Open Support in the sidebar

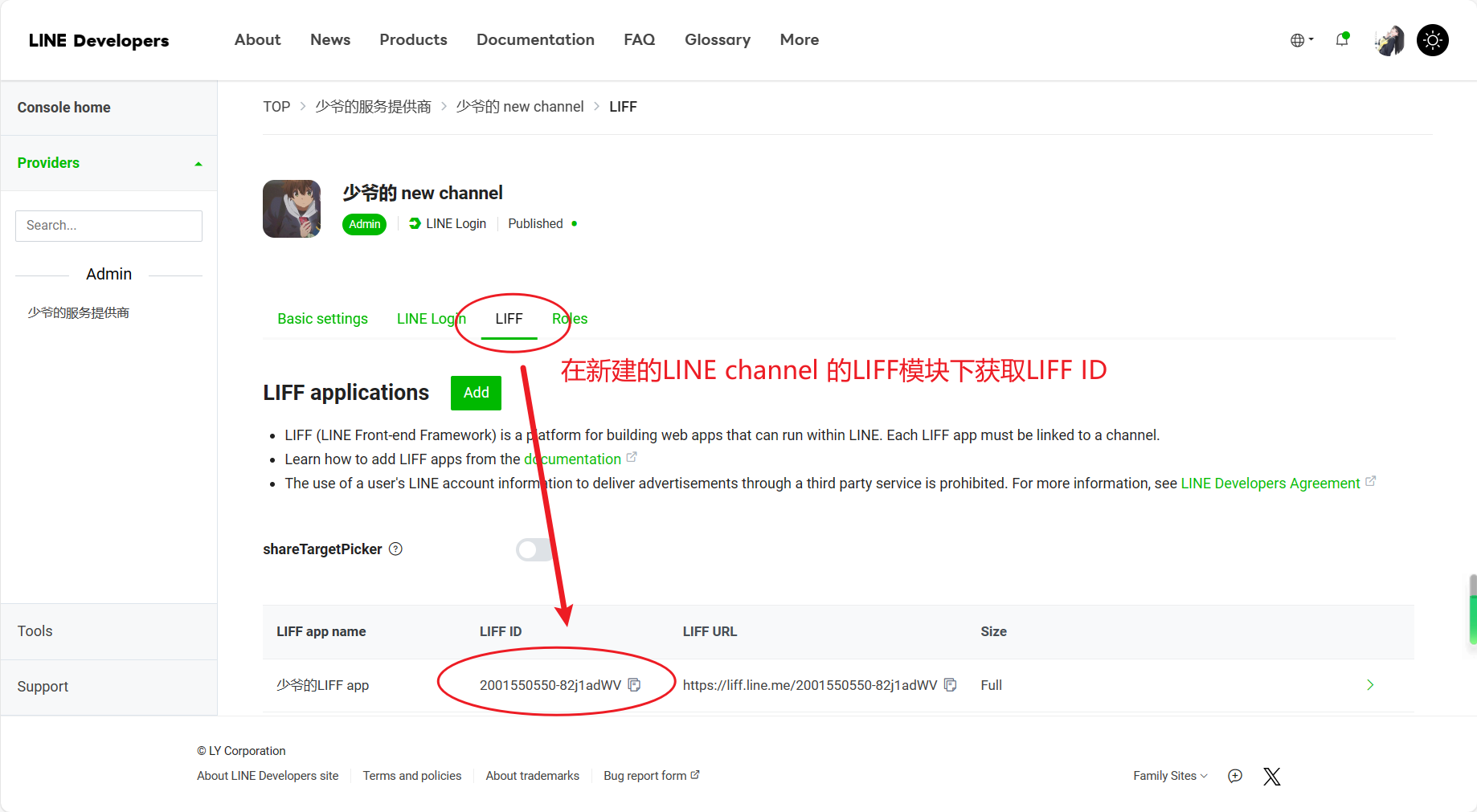[x=108, y=687]
